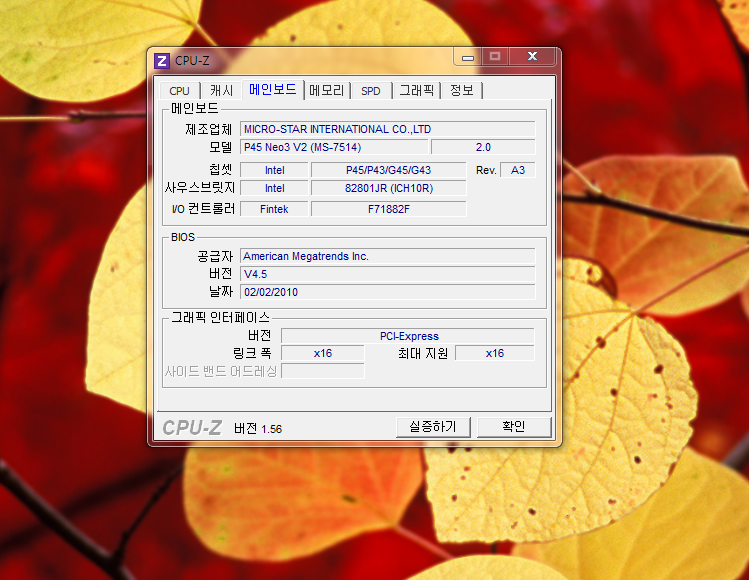The height and width of the screenshot is (580, 749).
Task: Minimize the CPU-Z window
Action: pyautogui.click(x=468, y=57)
